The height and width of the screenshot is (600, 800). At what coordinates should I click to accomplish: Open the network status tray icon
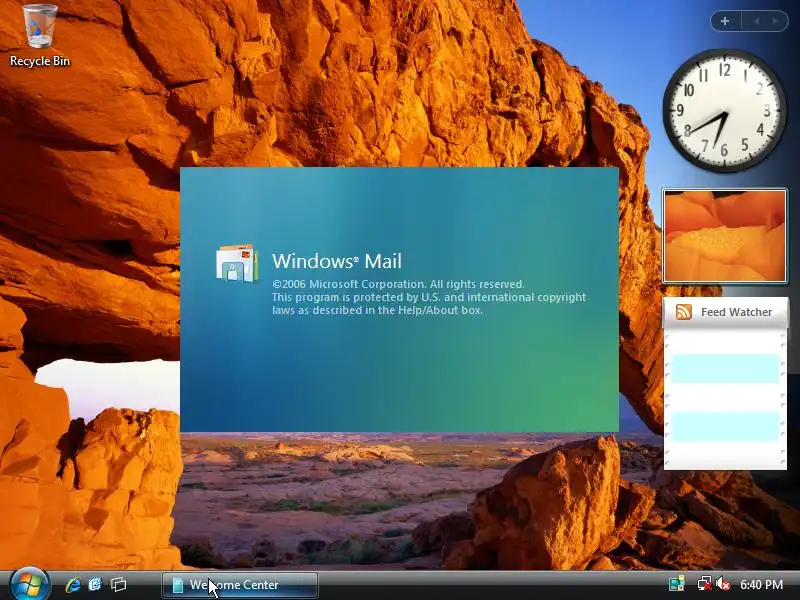point(705,584)
